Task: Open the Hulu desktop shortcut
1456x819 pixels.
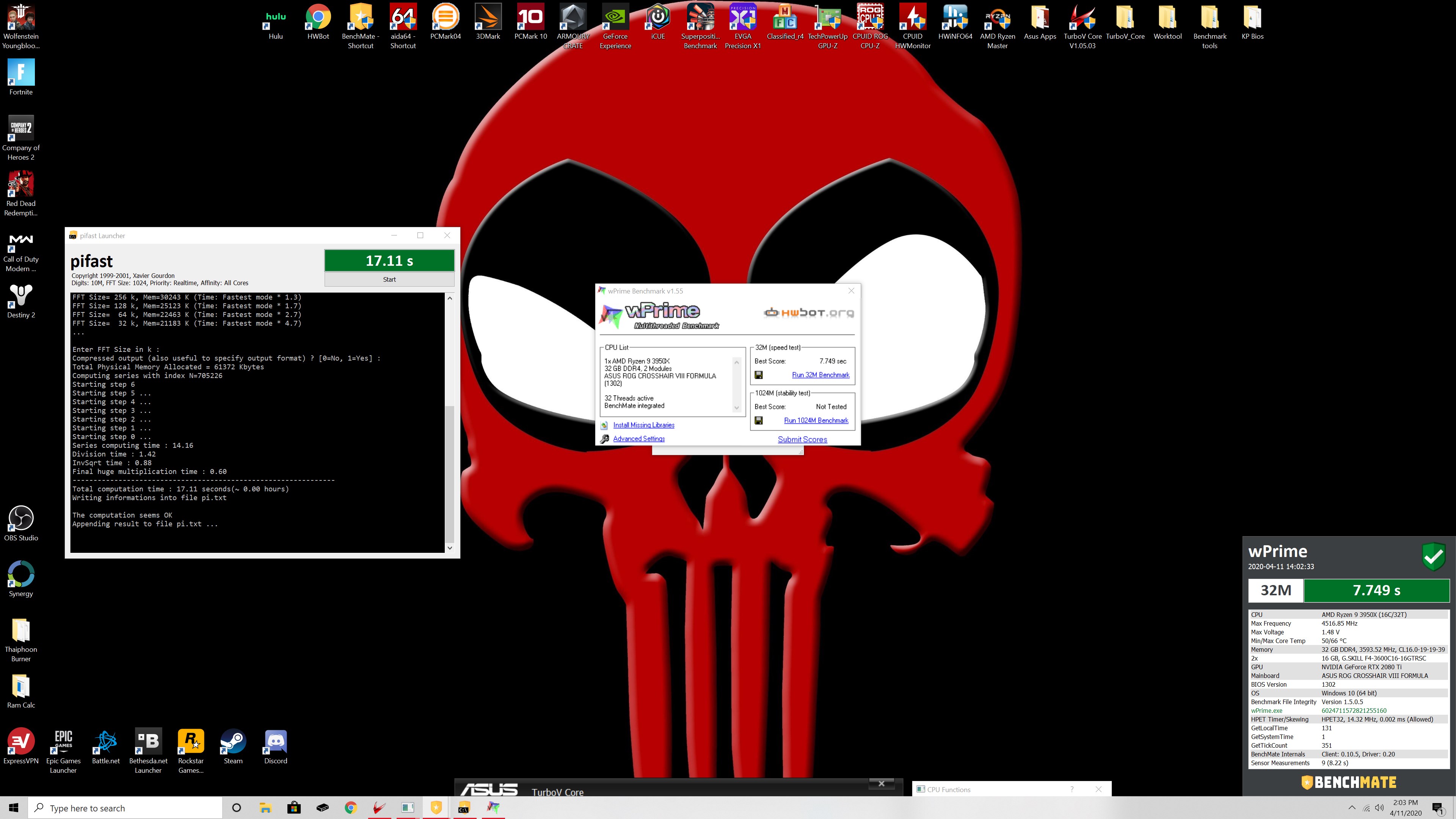Action: [x=275, y=23]
